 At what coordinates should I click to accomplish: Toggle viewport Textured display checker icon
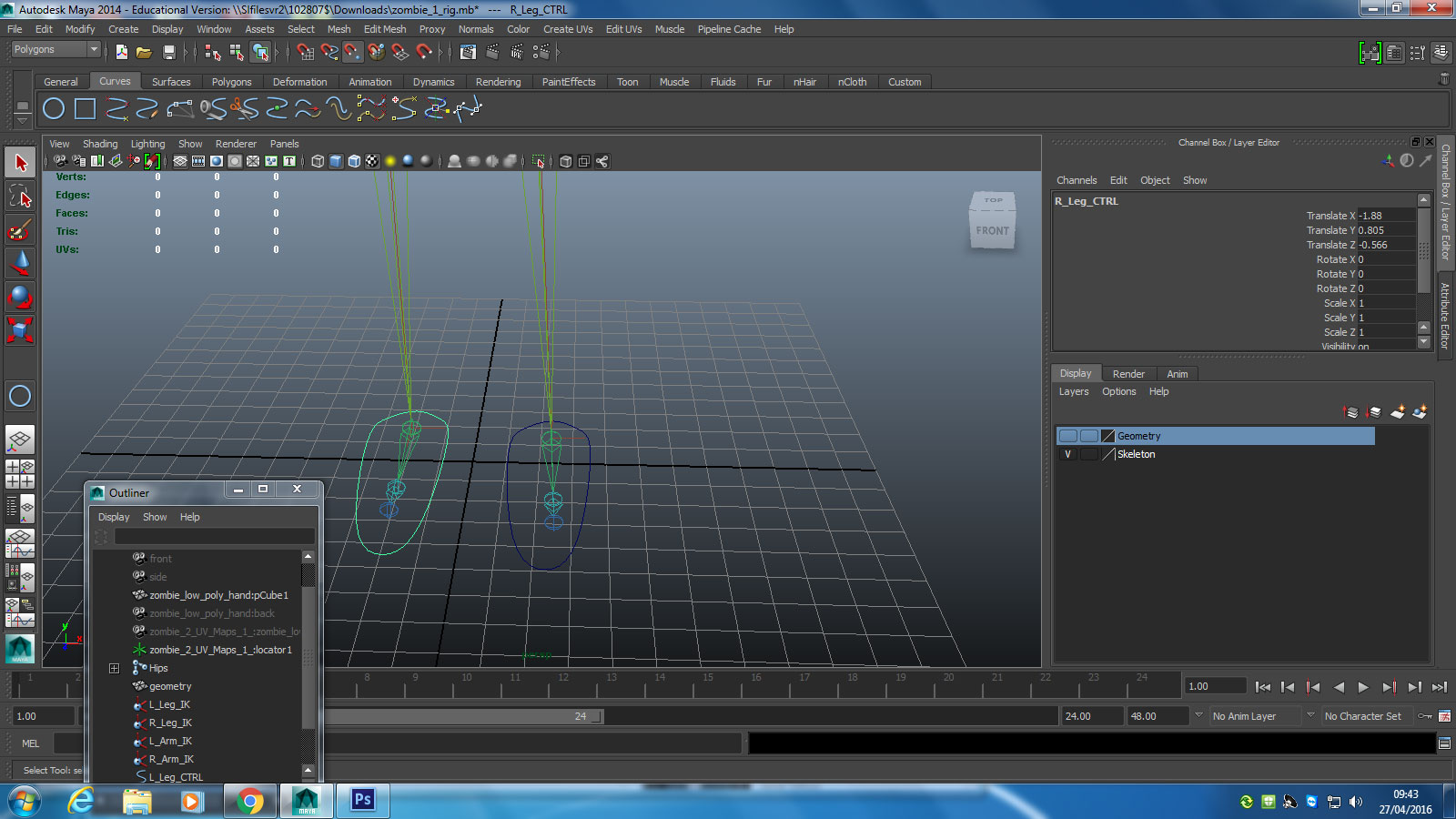click(x=372, y=161)
